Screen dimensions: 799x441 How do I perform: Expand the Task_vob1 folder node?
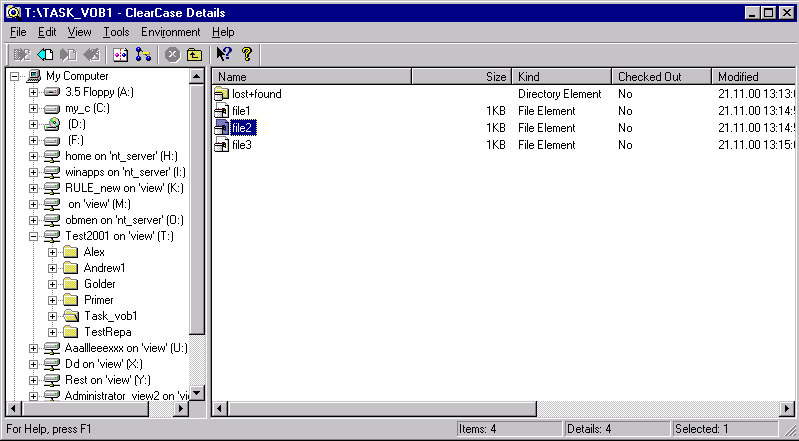[x=52, y=316]
